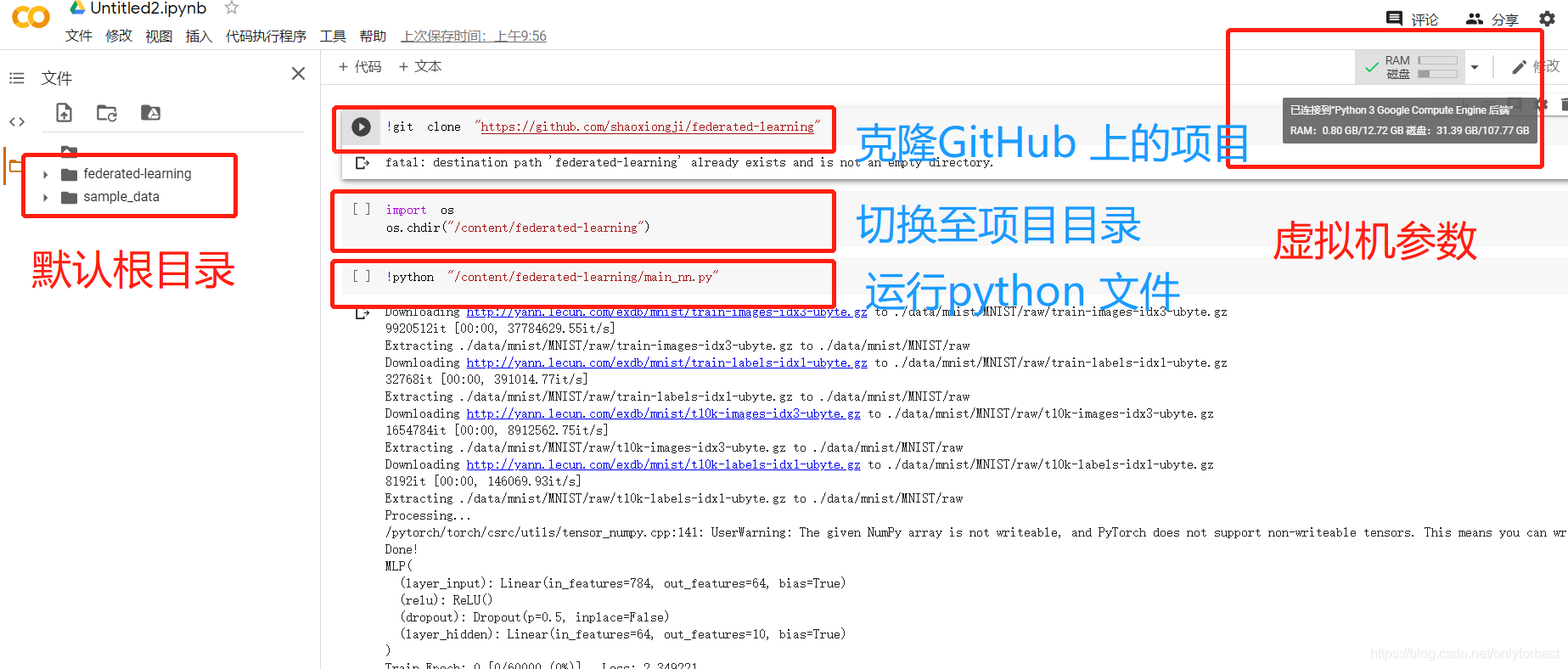Expand the sample_data folder arrow
The image size is (1568, 669).
(45, 197)
